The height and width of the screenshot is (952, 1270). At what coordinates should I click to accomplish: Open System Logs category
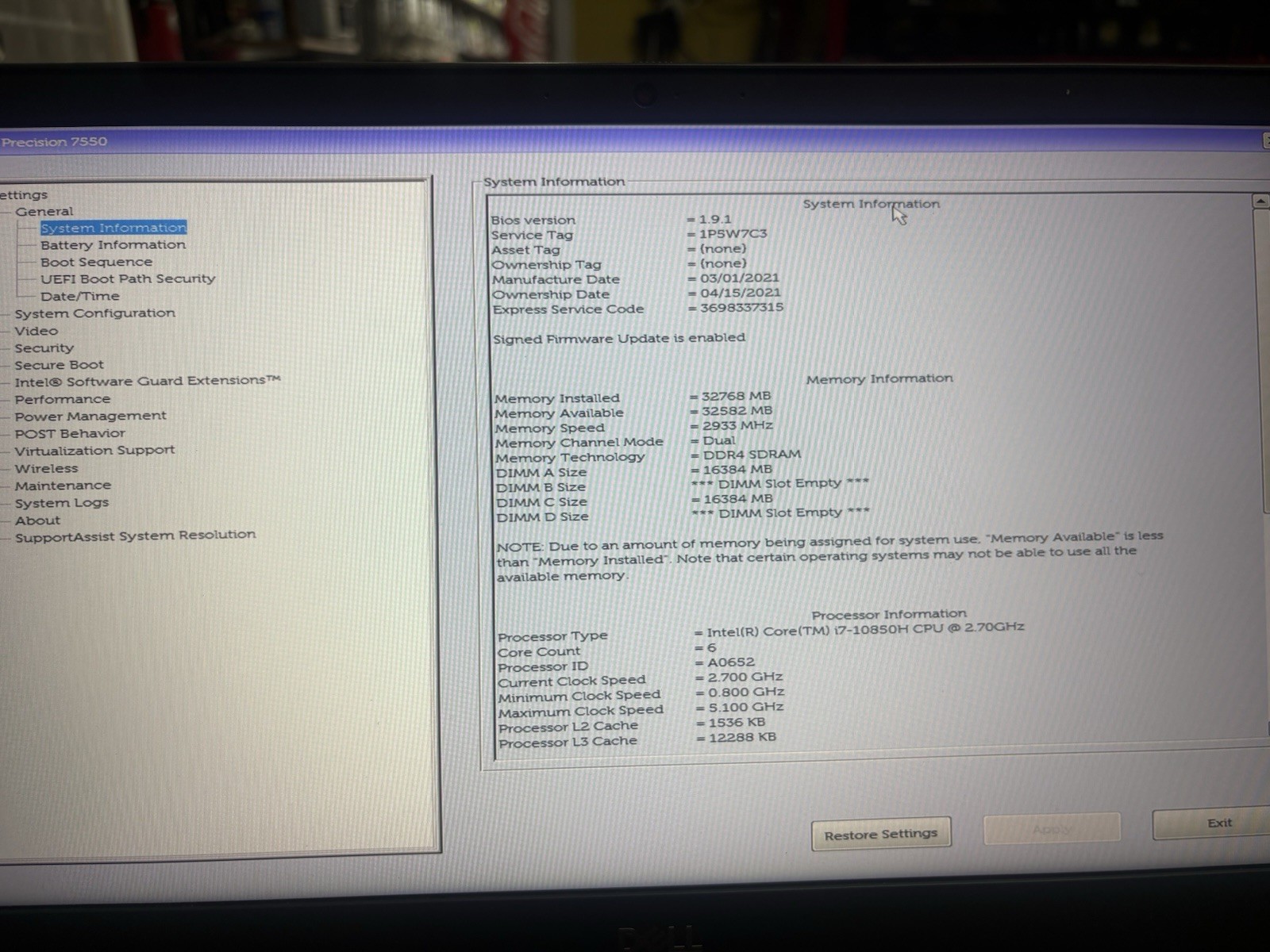61,503
